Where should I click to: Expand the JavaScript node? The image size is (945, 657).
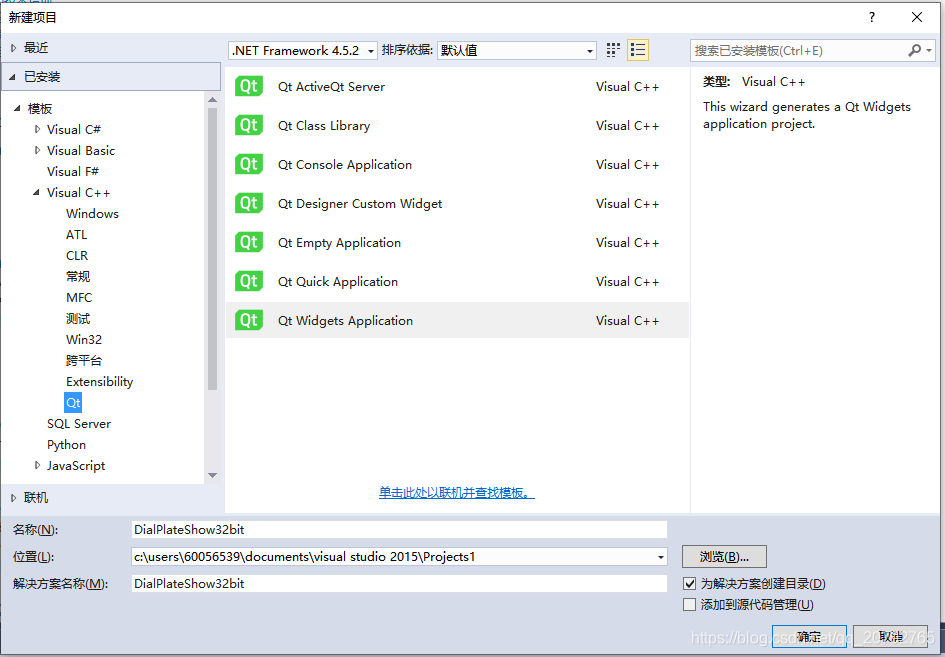click(x=37, y=465)
